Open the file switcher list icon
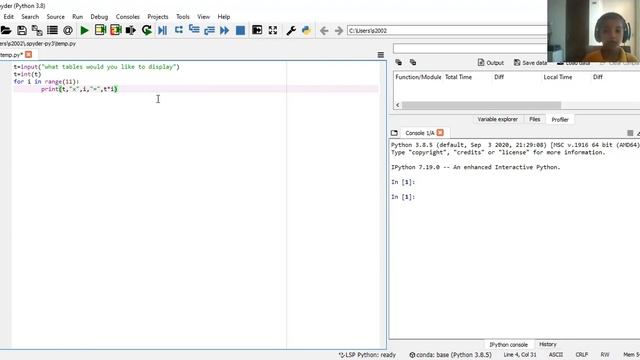The width and height of the screenshot is (640, 360). click(x=52, y=30)
